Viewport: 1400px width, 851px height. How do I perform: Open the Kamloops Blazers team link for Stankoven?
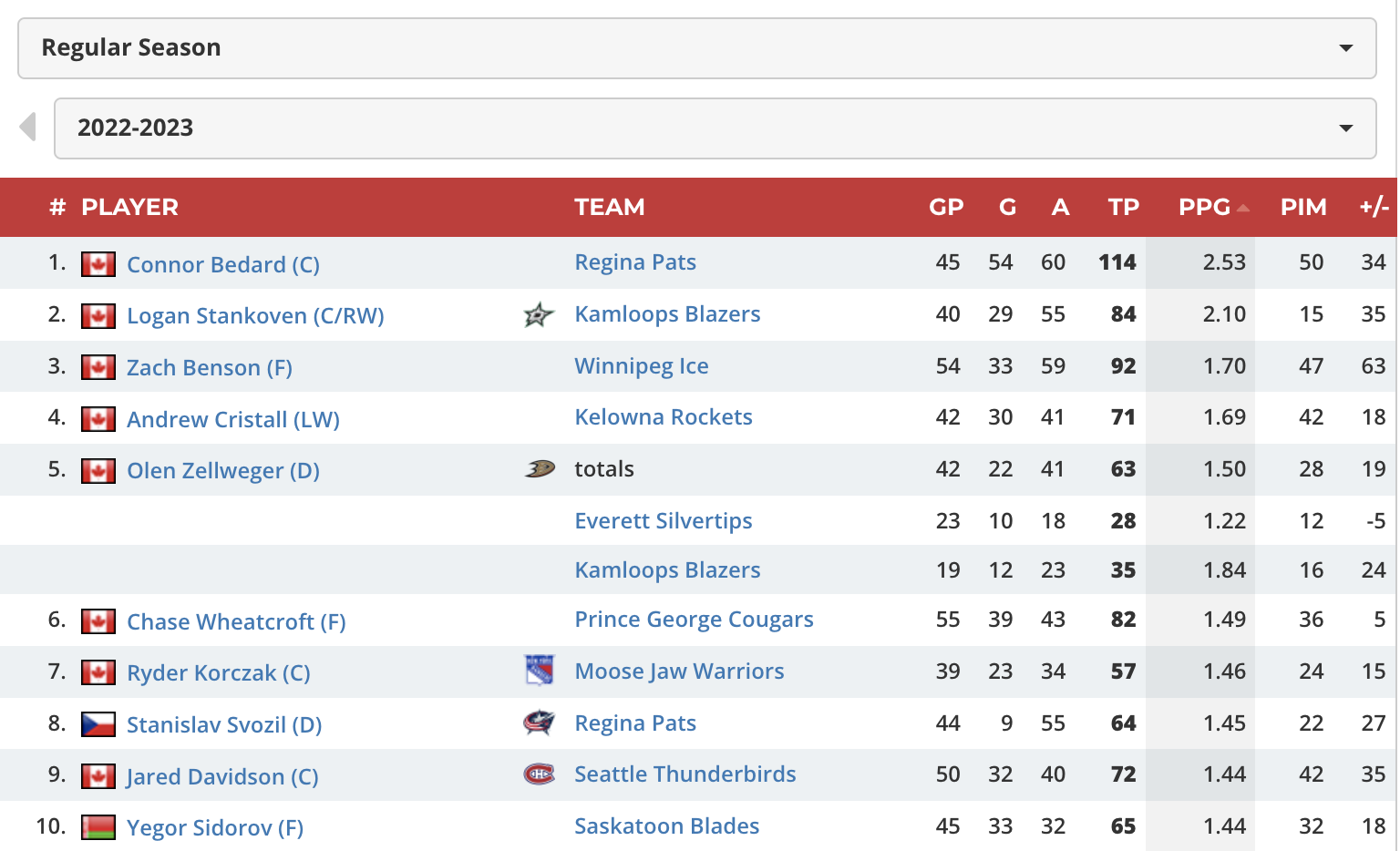[x=667, y=313]
